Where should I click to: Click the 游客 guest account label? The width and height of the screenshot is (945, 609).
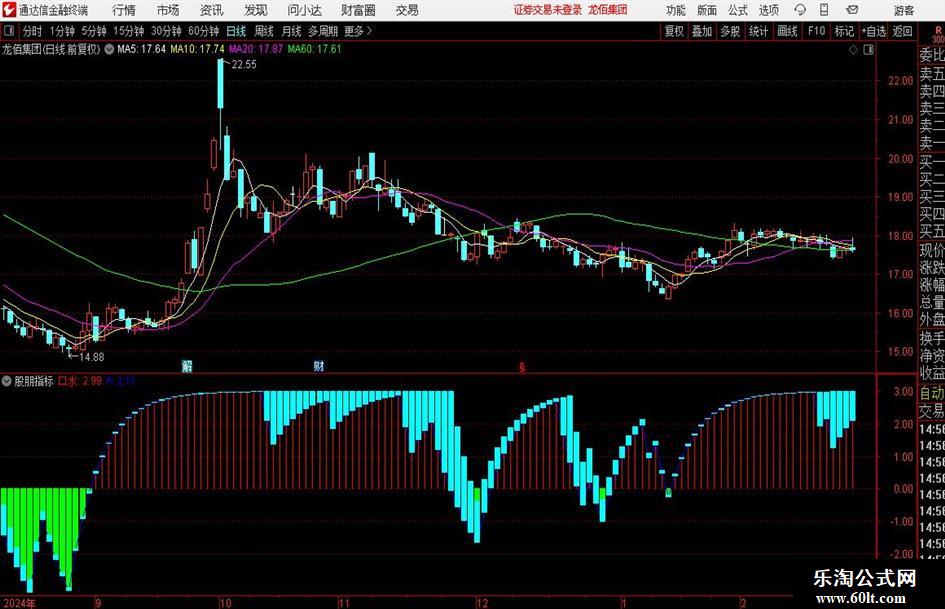click(903, 10)
